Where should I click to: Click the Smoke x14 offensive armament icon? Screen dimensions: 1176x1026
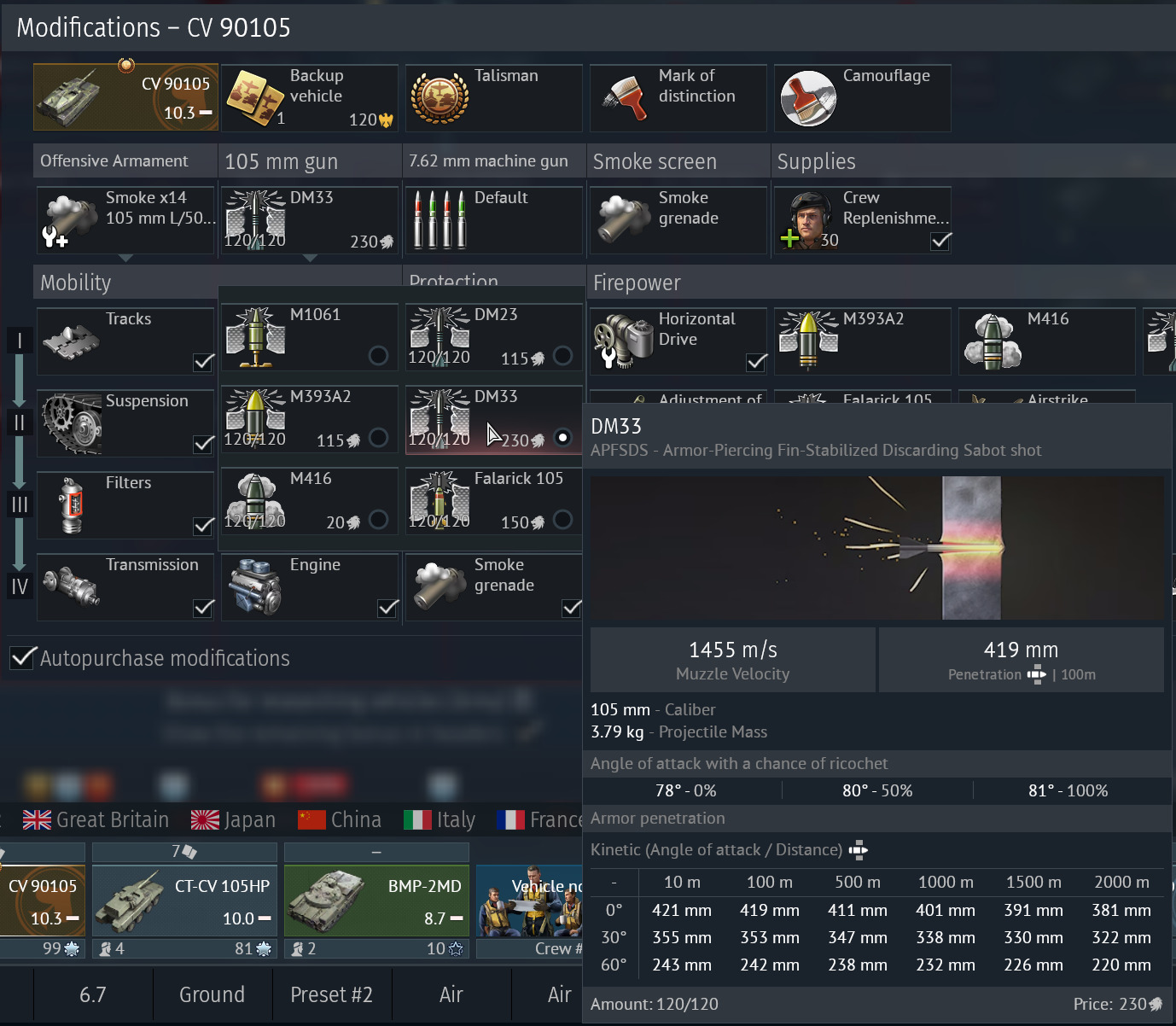[x=71, y=220]
